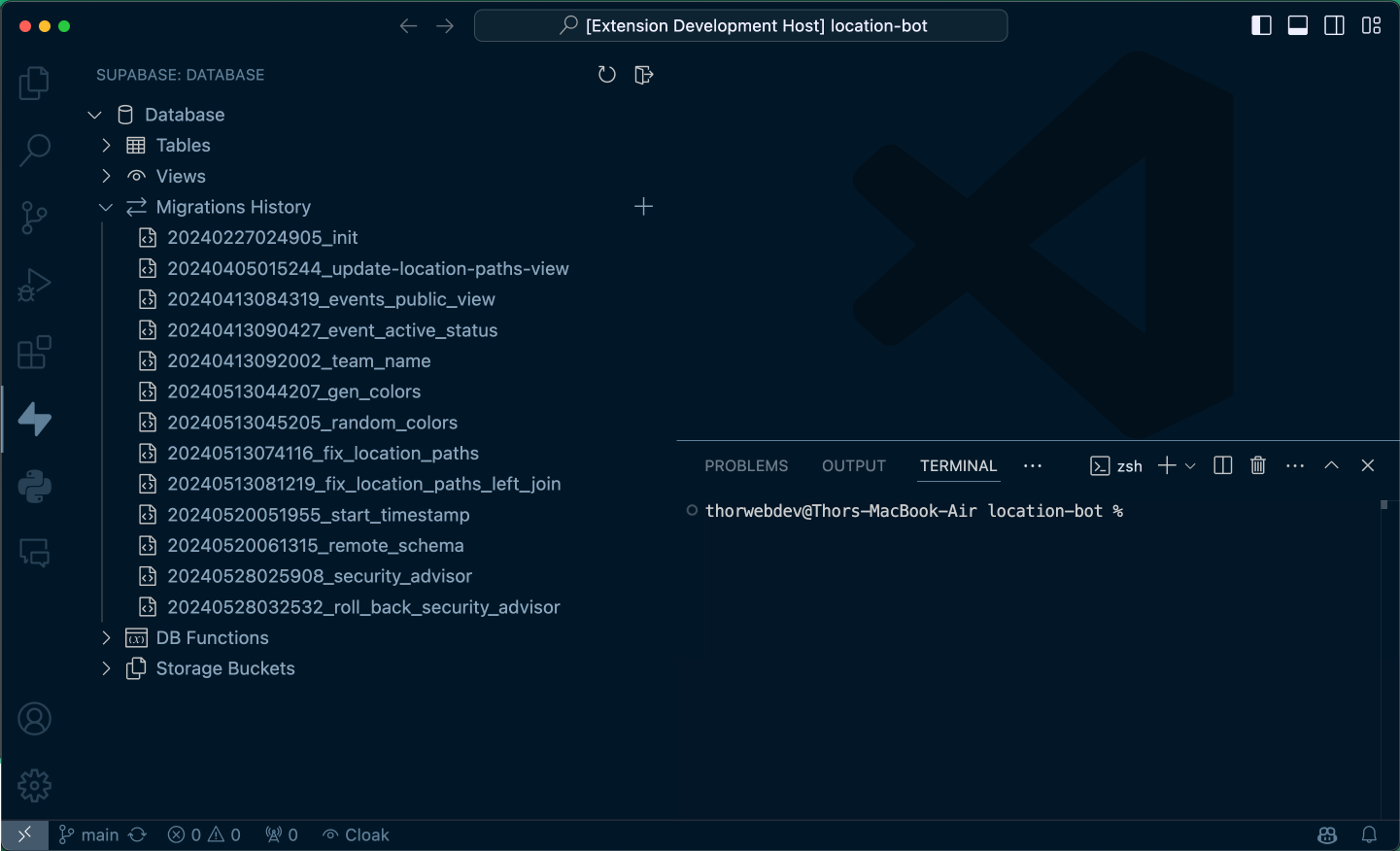This screenshot has height=851, width=1400.
Task: Open additional panel views ellipsis
Action: tap(1033, 465)
